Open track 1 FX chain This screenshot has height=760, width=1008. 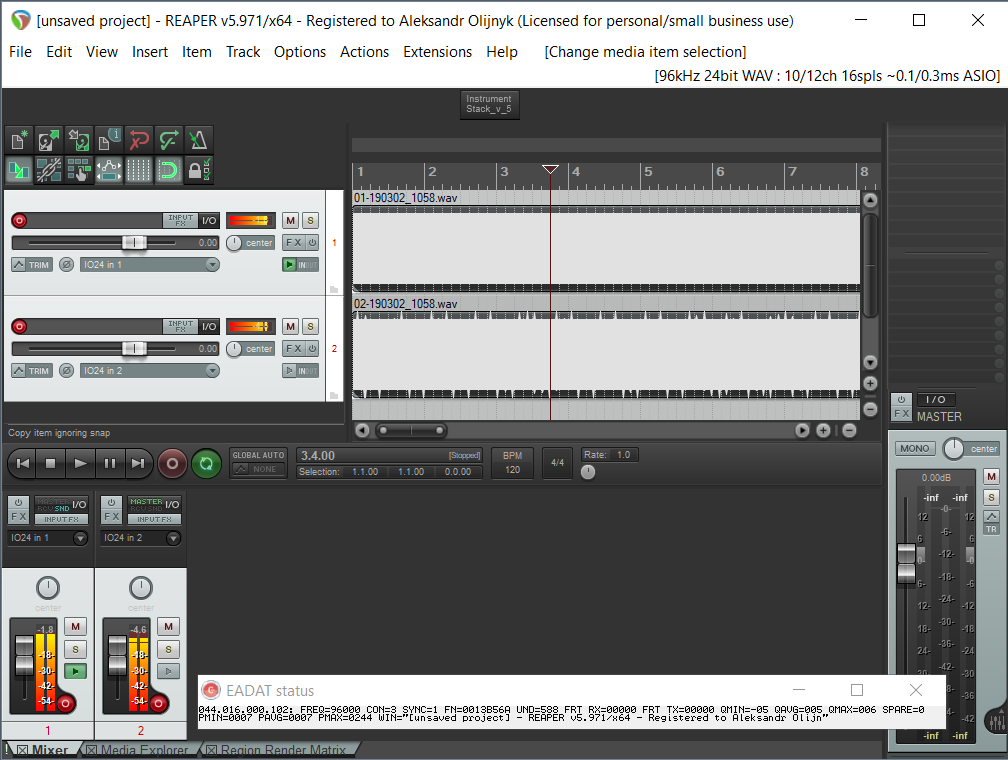click(x=294, y=242)
